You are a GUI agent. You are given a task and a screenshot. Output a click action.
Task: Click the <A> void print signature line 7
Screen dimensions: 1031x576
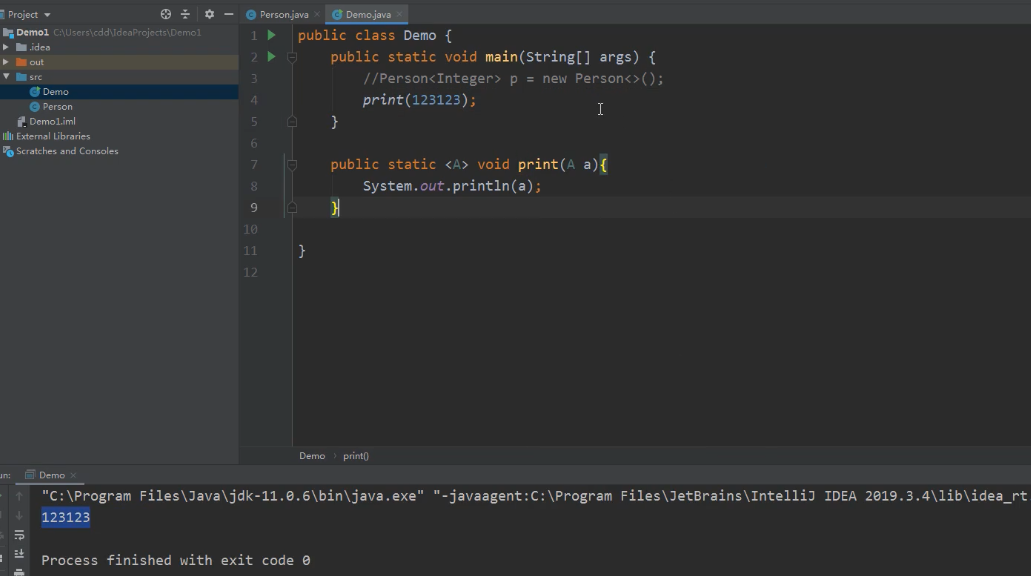468,165
